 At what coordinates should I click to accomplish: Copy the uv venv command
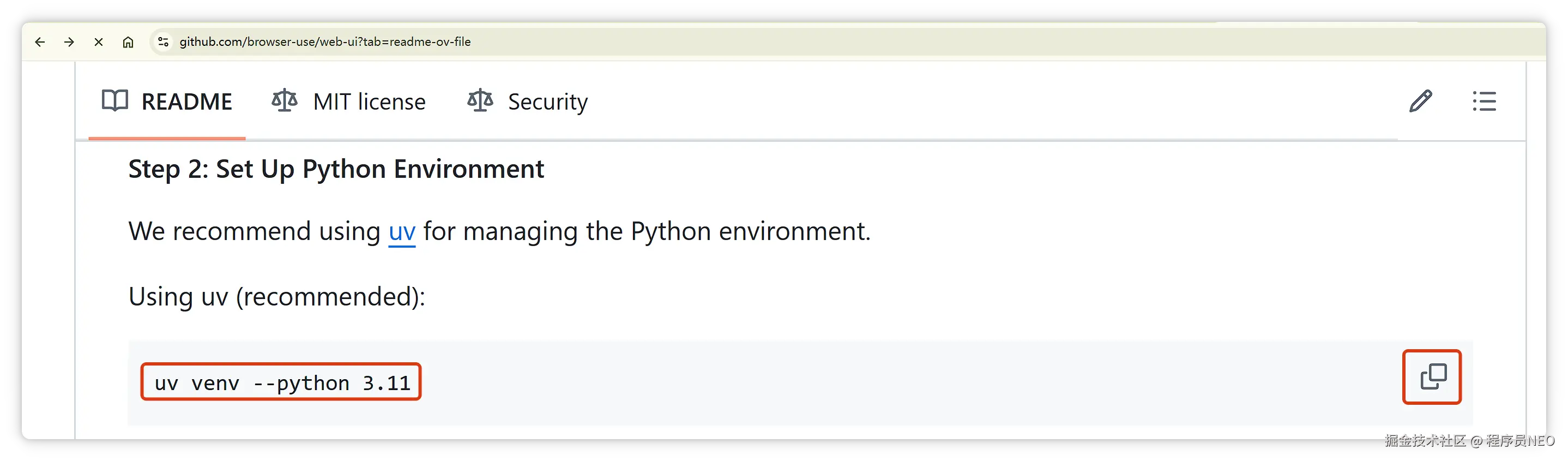point(1432,377)
